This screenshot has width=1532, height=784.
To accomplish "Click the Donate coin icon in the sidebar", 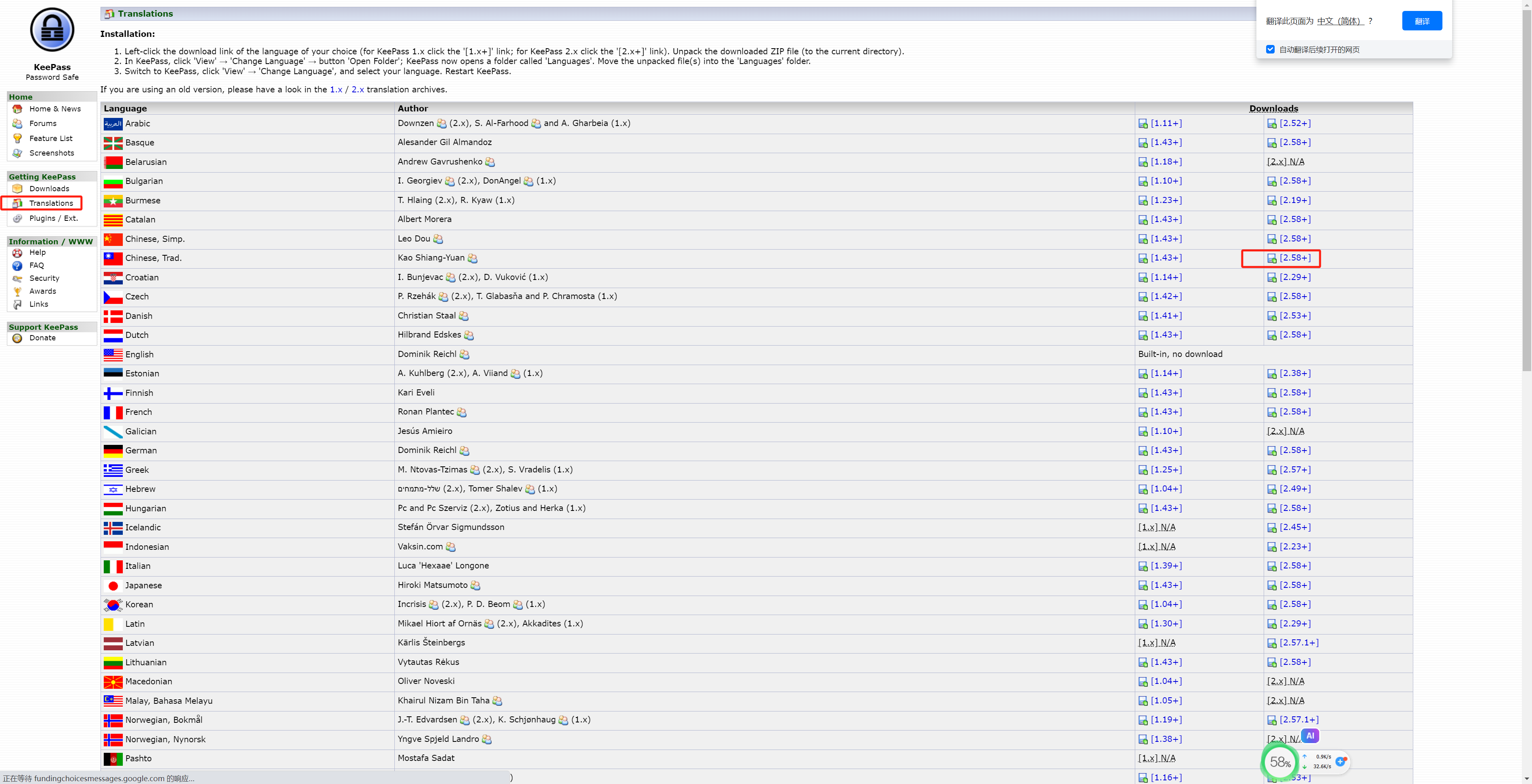I will (17, 338).
